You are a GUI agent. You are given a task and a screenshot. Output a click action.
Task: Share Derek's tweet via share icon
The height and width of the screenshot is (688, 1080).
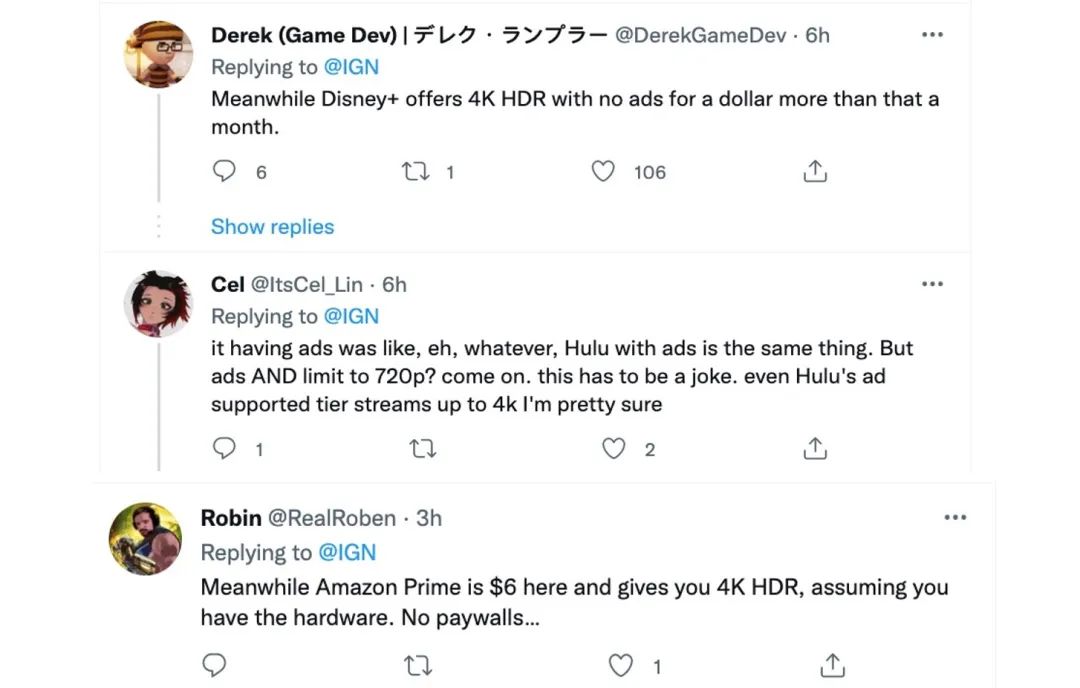click(x=815, y=172)
